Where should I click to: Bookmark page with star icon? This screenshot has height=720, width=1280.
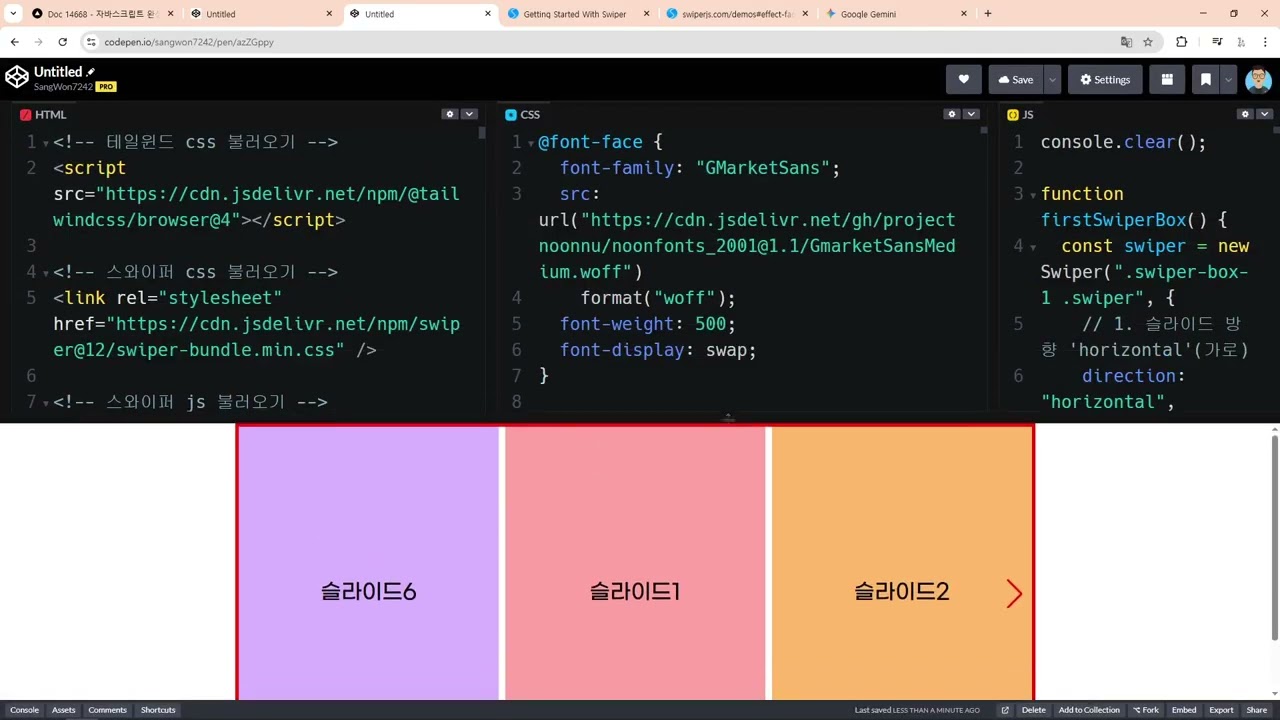pyautogui.click(x=1148, y=42)
